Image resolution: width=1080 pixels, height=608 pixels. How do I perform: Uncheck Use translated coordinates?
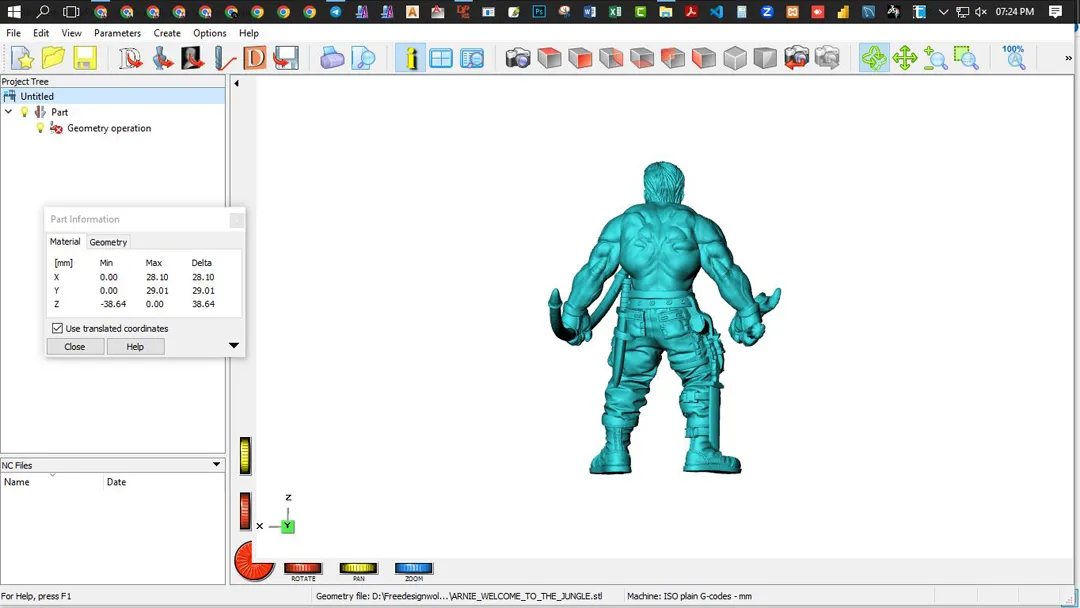(x=58, y=328)
